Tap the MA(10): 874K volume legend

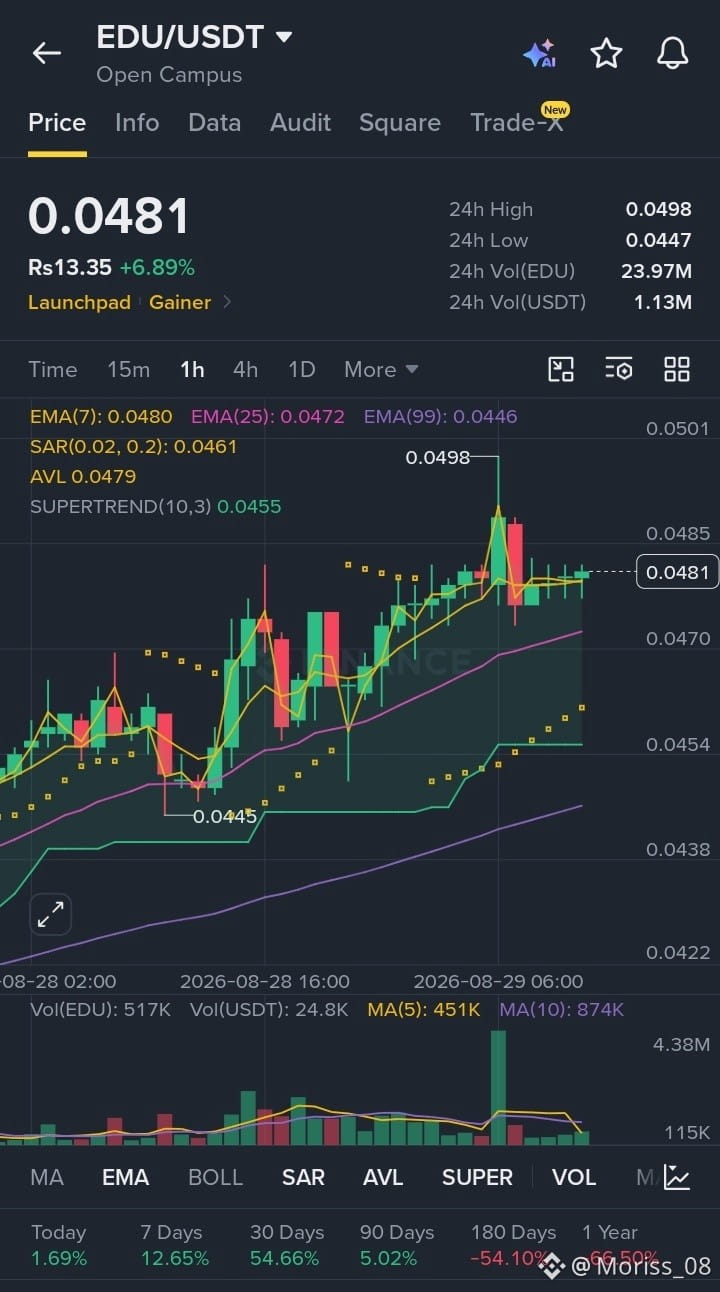pyautogui.click(x=562, y=1010)
